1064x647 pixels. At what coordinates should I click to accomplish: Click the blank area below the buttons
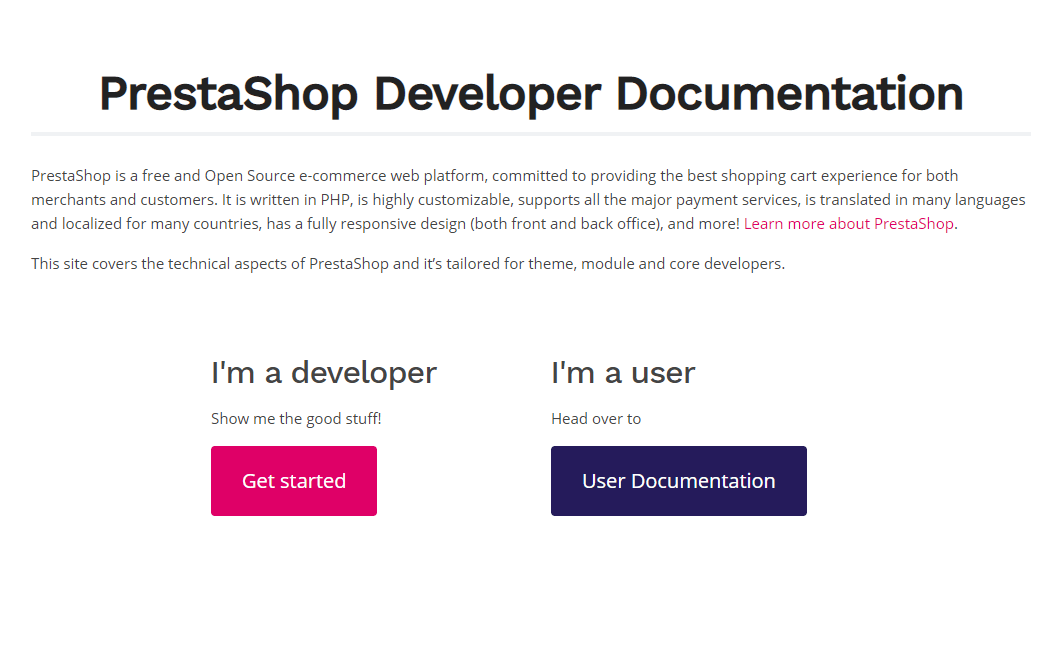[x=530, y=580]
